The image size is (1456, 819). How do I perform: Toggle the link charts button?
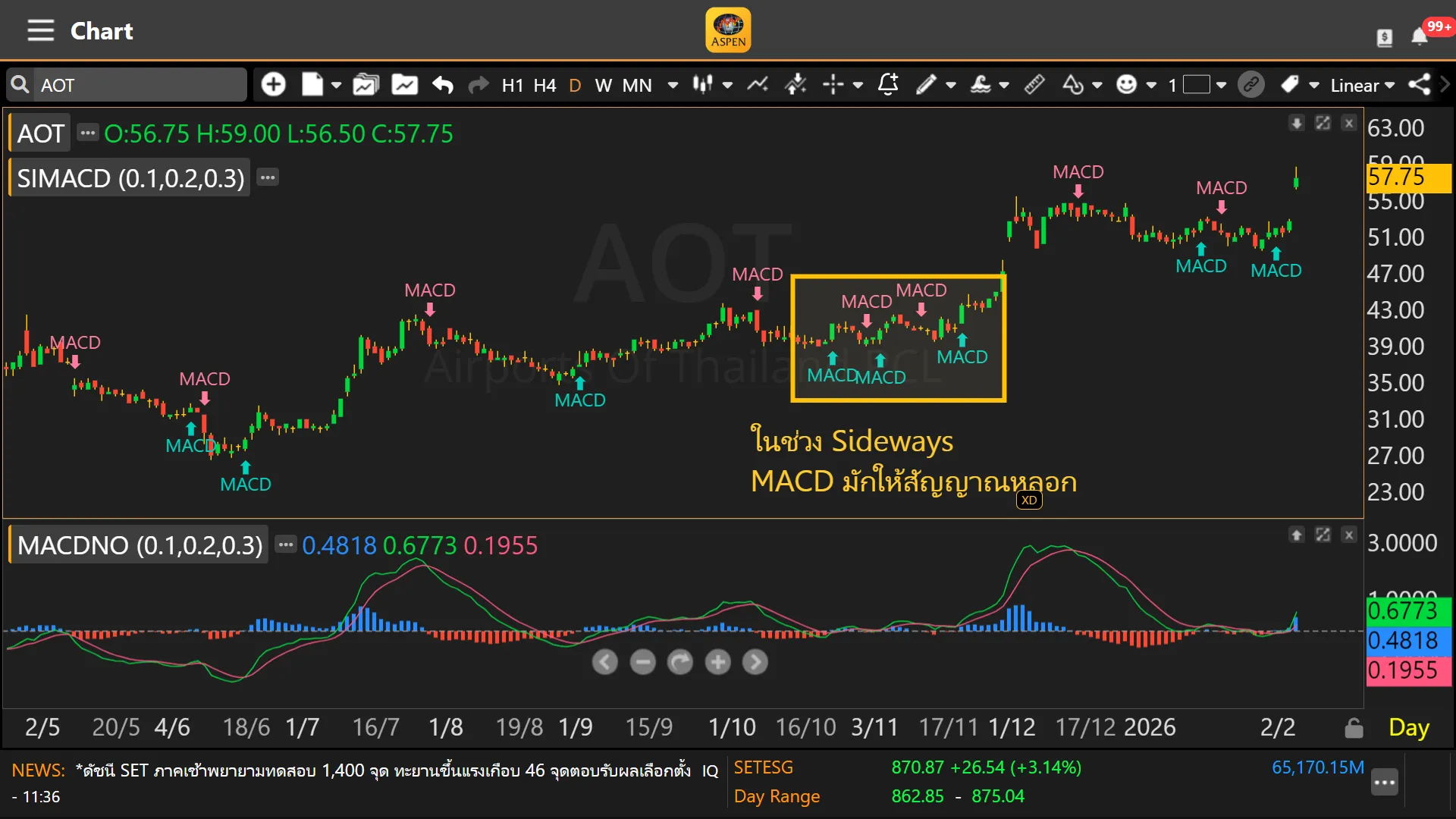[1251, 84]
